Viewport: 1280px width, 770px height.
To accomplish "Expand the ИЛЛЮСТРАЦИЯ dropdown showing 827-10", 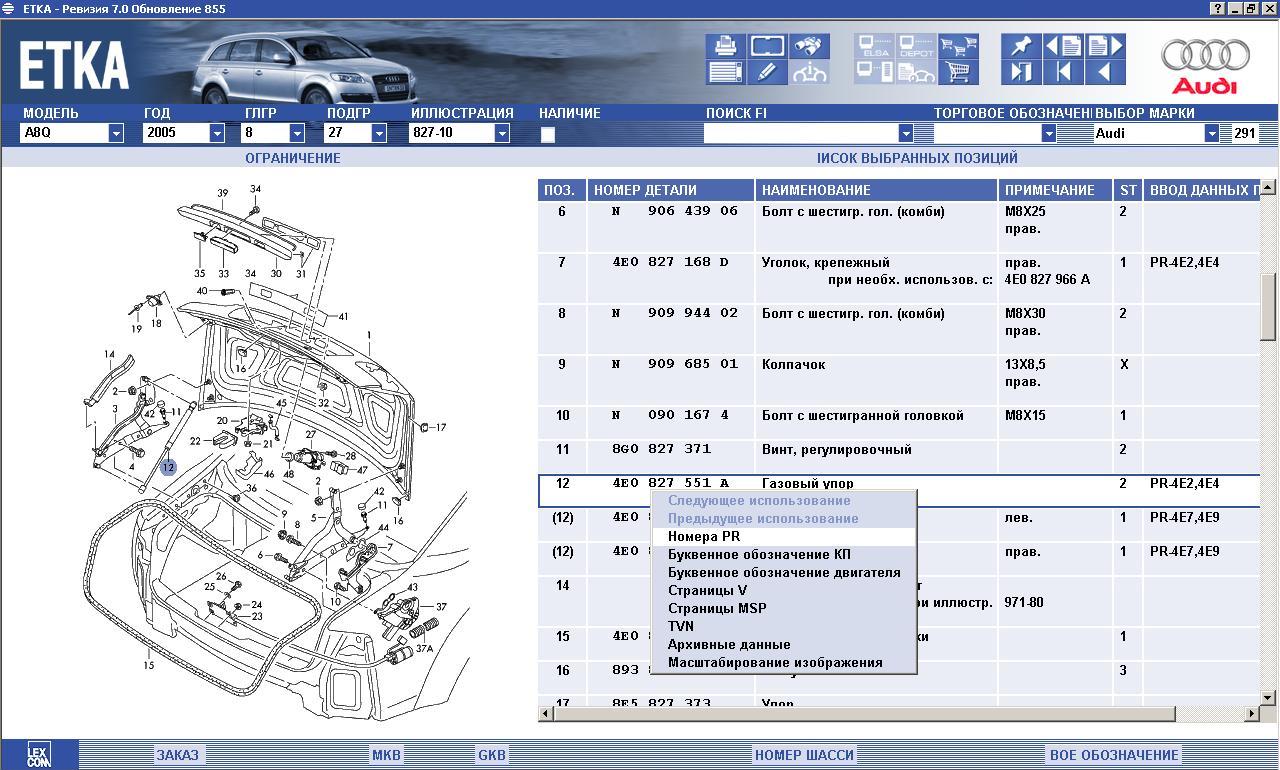I will tap(502, 133).
